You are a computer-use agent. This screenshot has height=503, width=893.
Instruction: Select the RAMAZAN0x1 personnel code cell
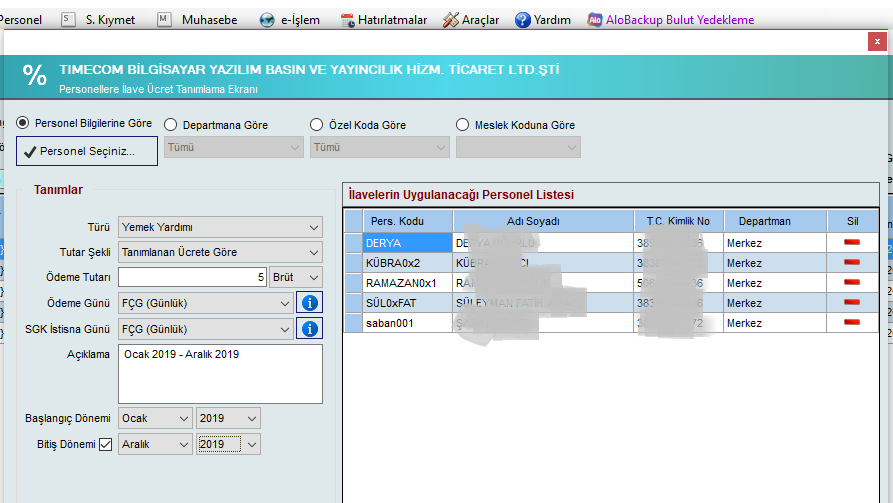[x=408, y=283]
